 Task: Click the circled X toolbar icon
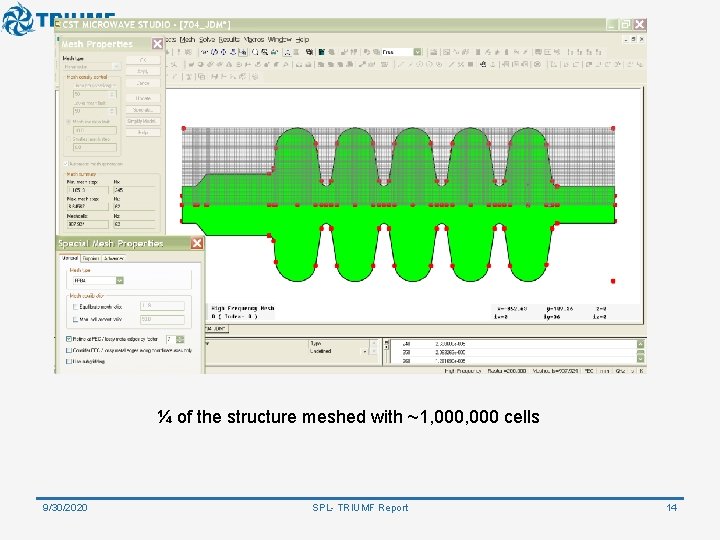tap(537, 64)
